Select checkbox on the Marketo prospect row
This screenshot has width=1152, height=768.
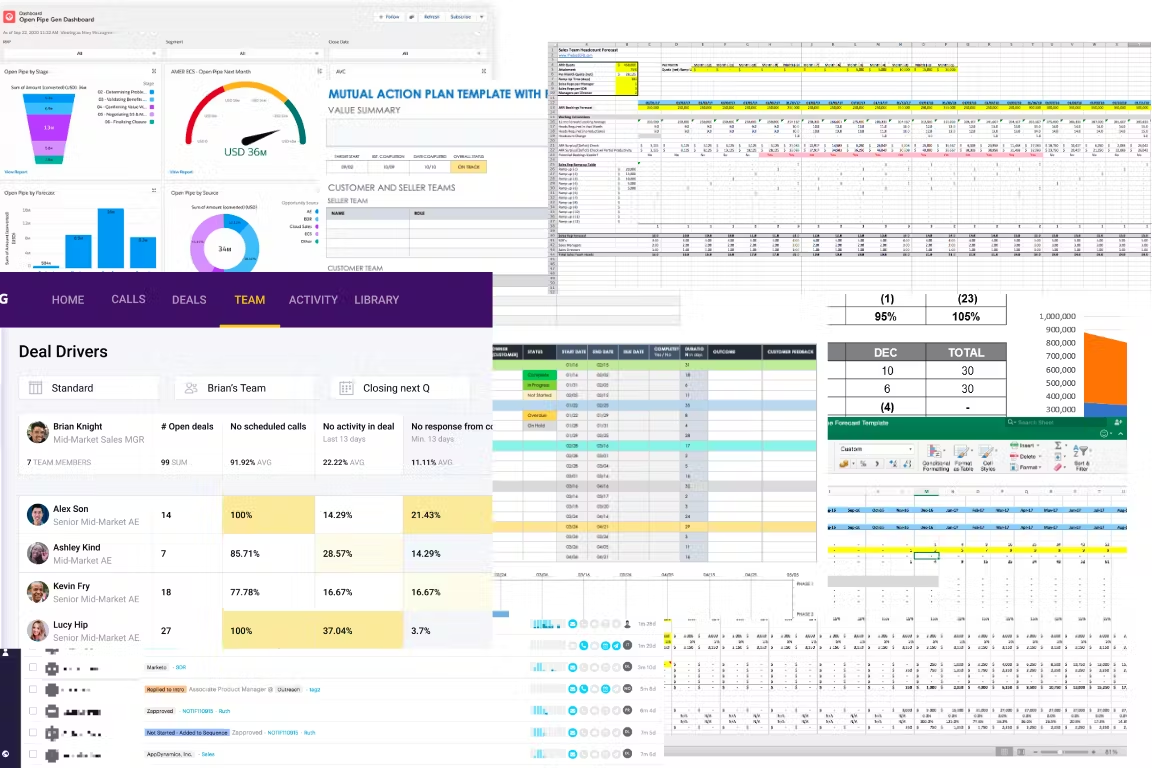[32, 667]
